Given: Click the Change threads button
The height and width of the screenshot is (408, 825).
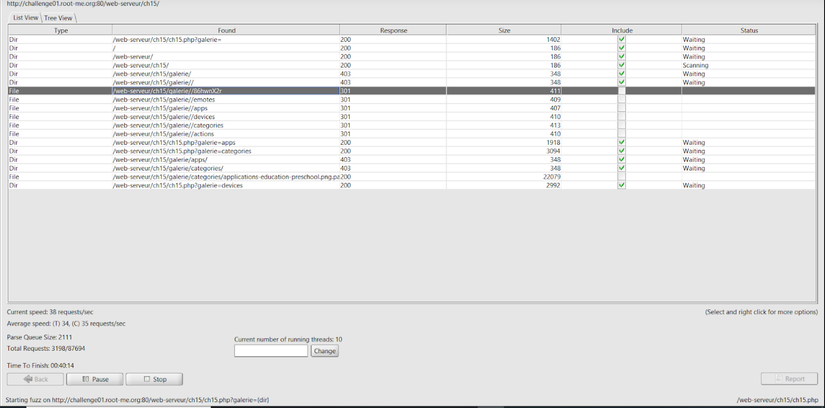Looking at the screenshot, I should pos(325,351).
